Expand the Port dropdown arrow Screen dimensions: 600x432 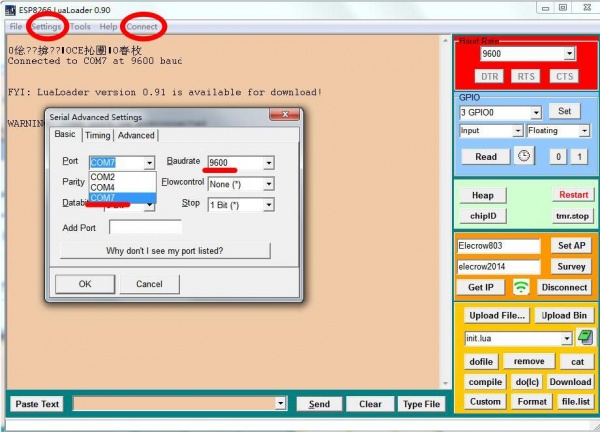pyautogui.click(x=149, y=163)
